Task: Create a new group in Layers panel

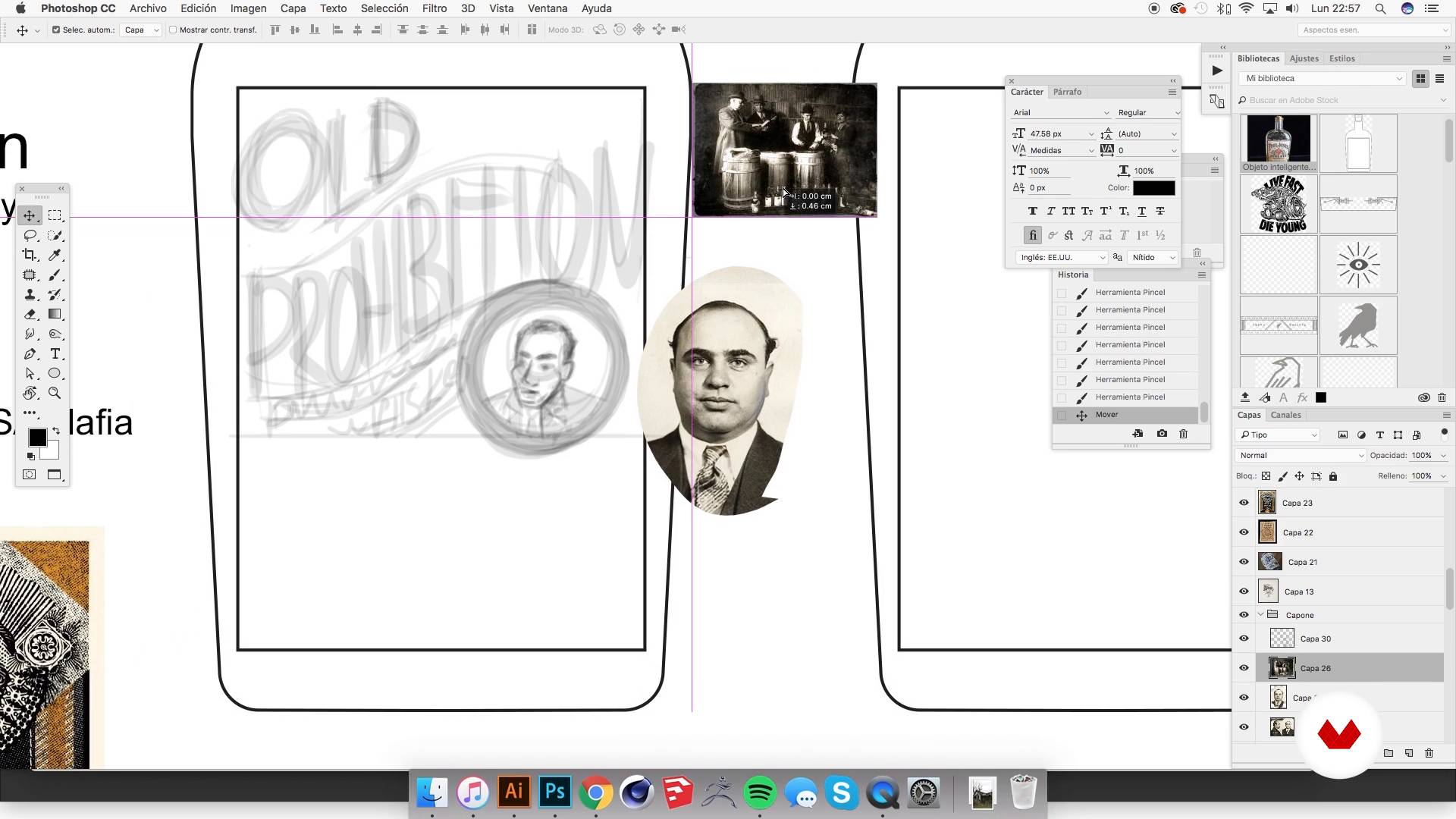Action: click(1388, 753)
